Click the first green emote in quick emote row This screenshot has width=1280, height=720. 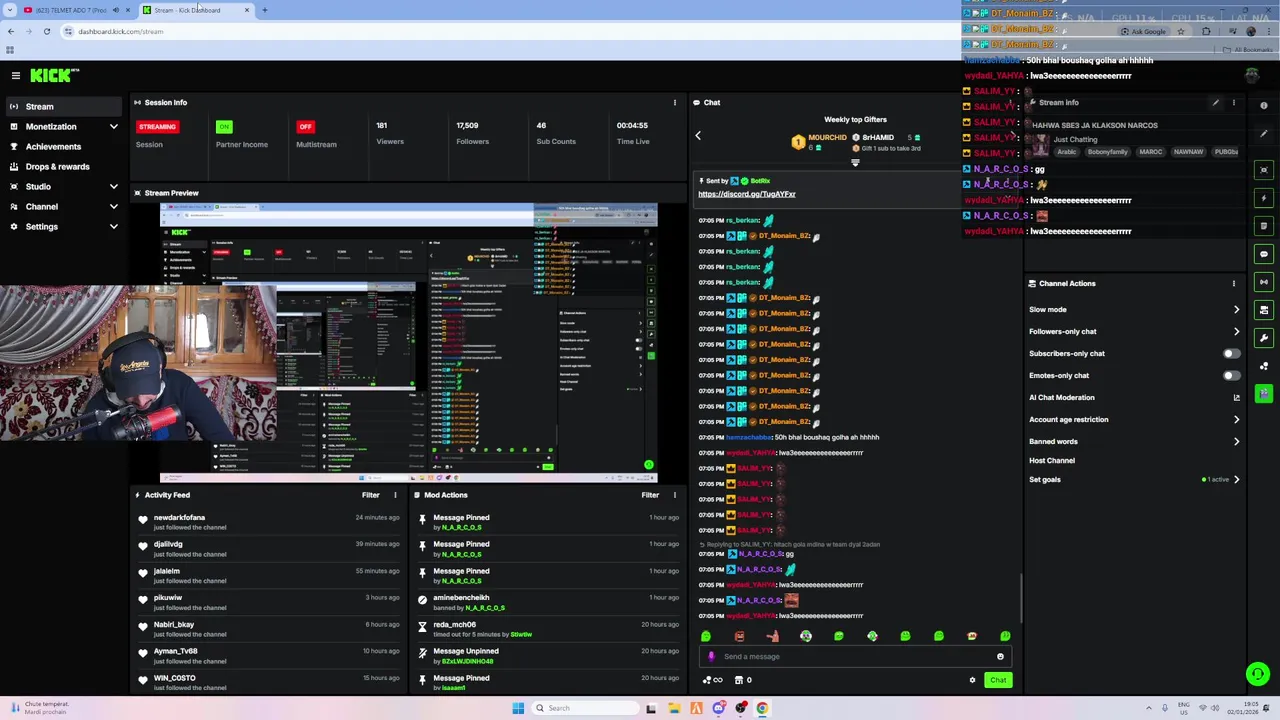[706, 636]
